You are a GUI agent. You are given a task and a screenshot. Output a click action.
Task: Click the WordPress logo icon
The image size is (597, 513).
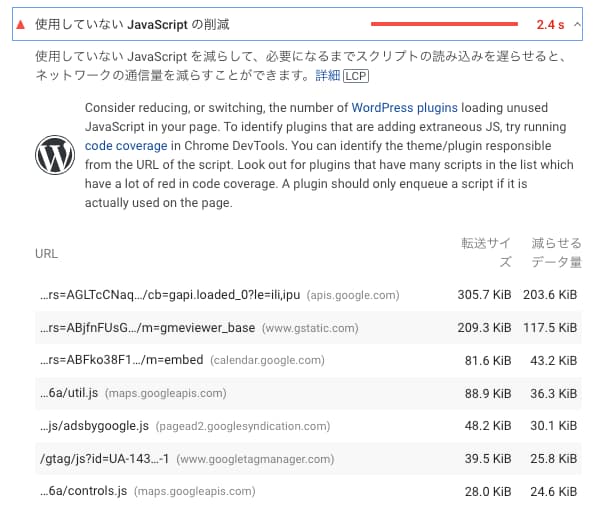[x=55, y=155]
